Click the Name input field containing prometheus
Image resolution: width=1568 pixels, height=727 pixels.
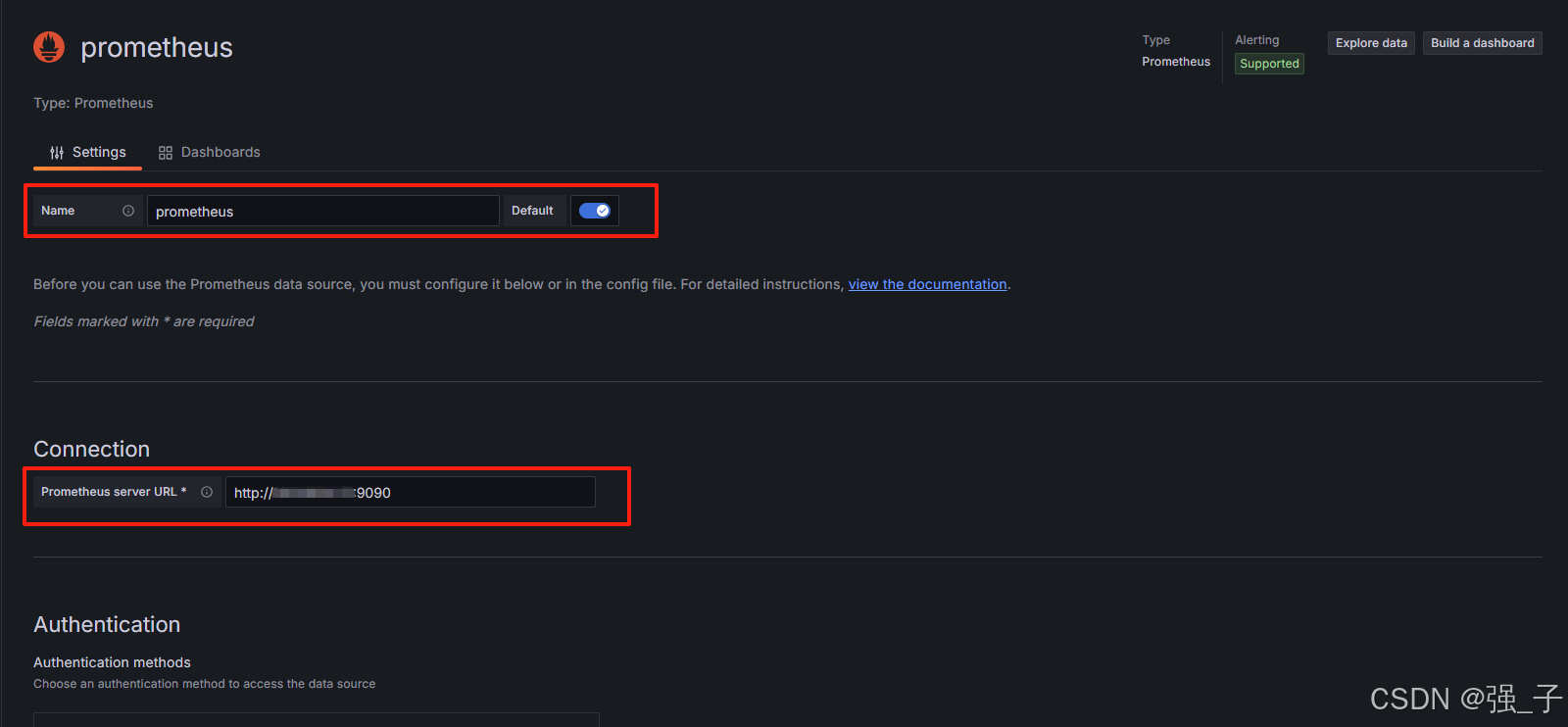tap(323, 211)
